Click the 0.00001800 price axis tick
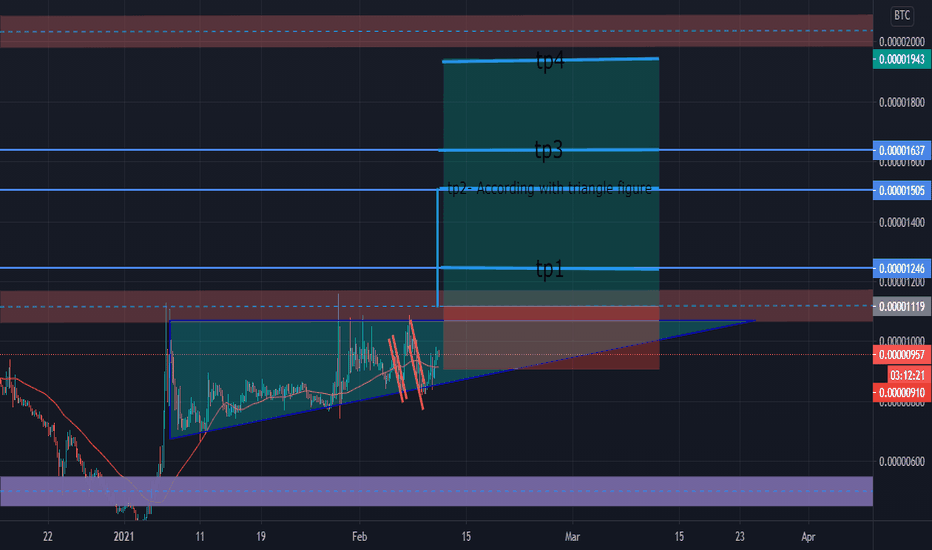The width and height of the screenshot is (932, 550). click(x=902, y=102)
